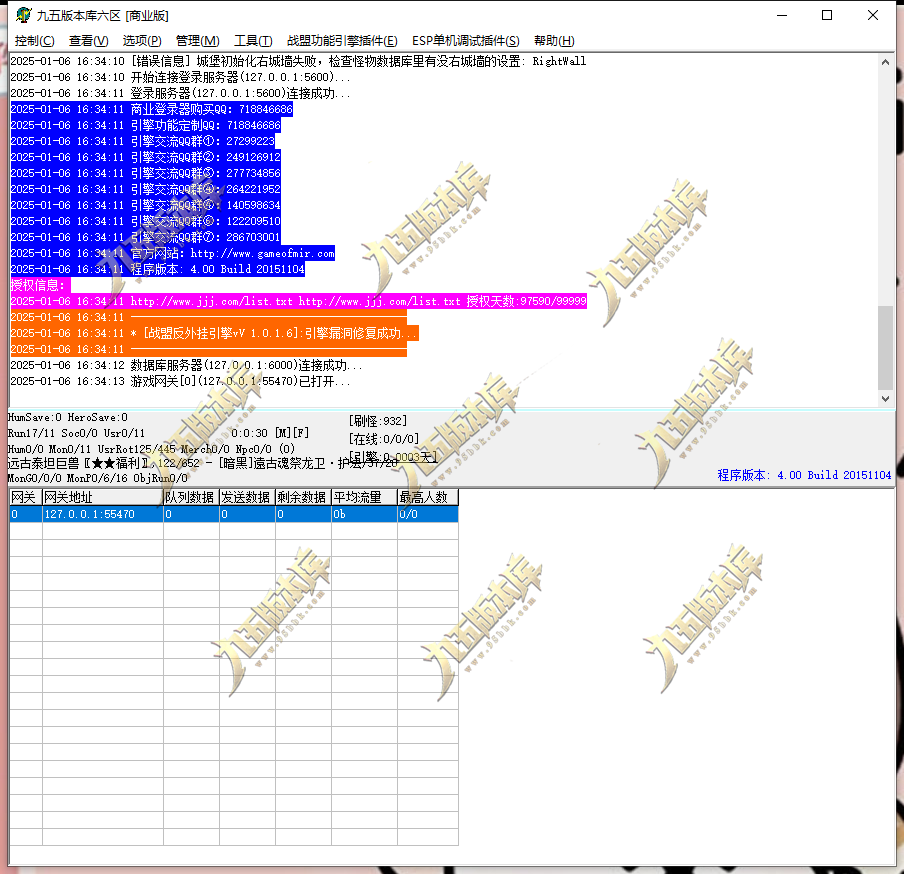This screenshot has width=904, height=874.
Task: Minimize the 九五版本库六区 window
Action: (782, 16)
